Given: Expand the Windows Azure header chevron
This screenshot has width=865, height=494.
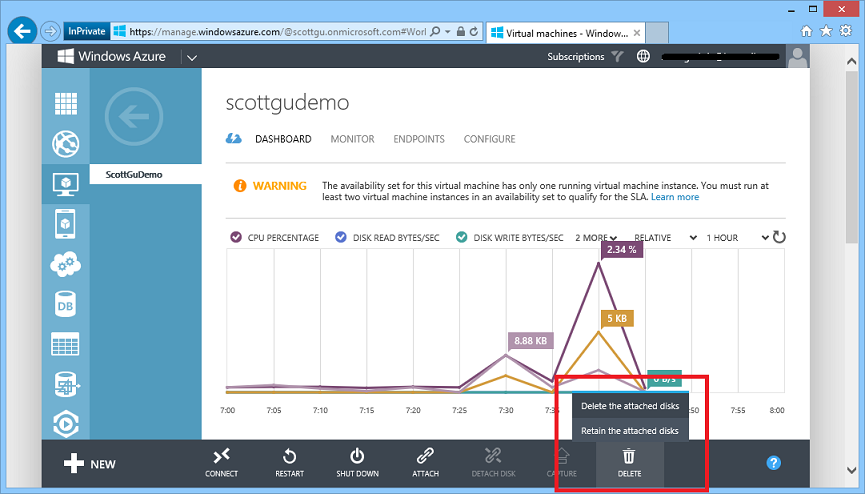Looking at the screenshot, I should 192,57.
